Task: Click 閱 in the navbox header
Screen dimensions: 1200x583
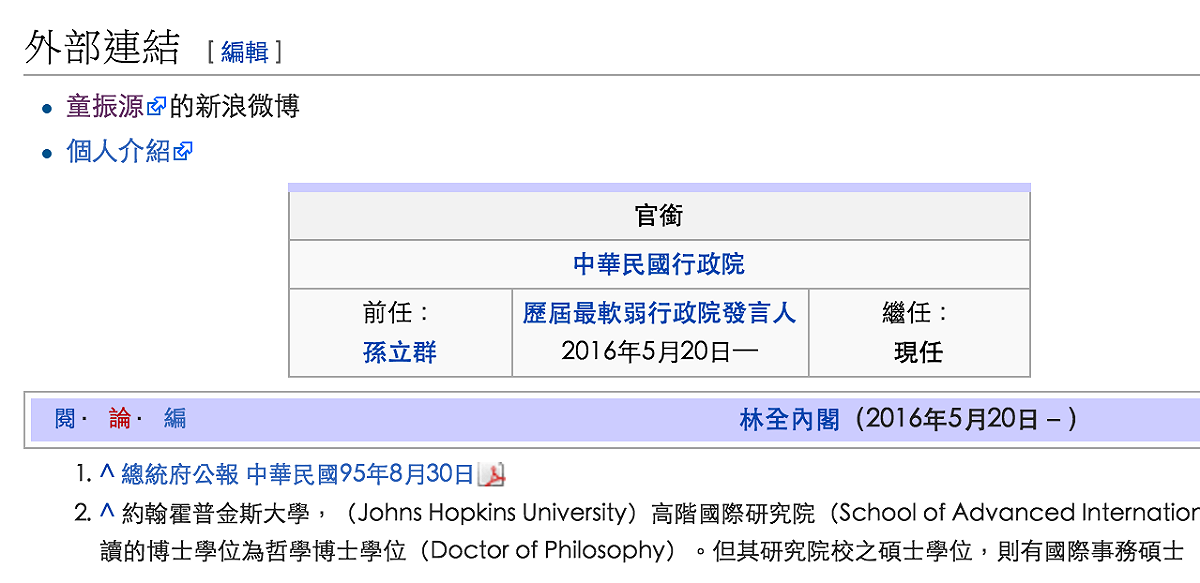Action: click(x=65, y=419)
